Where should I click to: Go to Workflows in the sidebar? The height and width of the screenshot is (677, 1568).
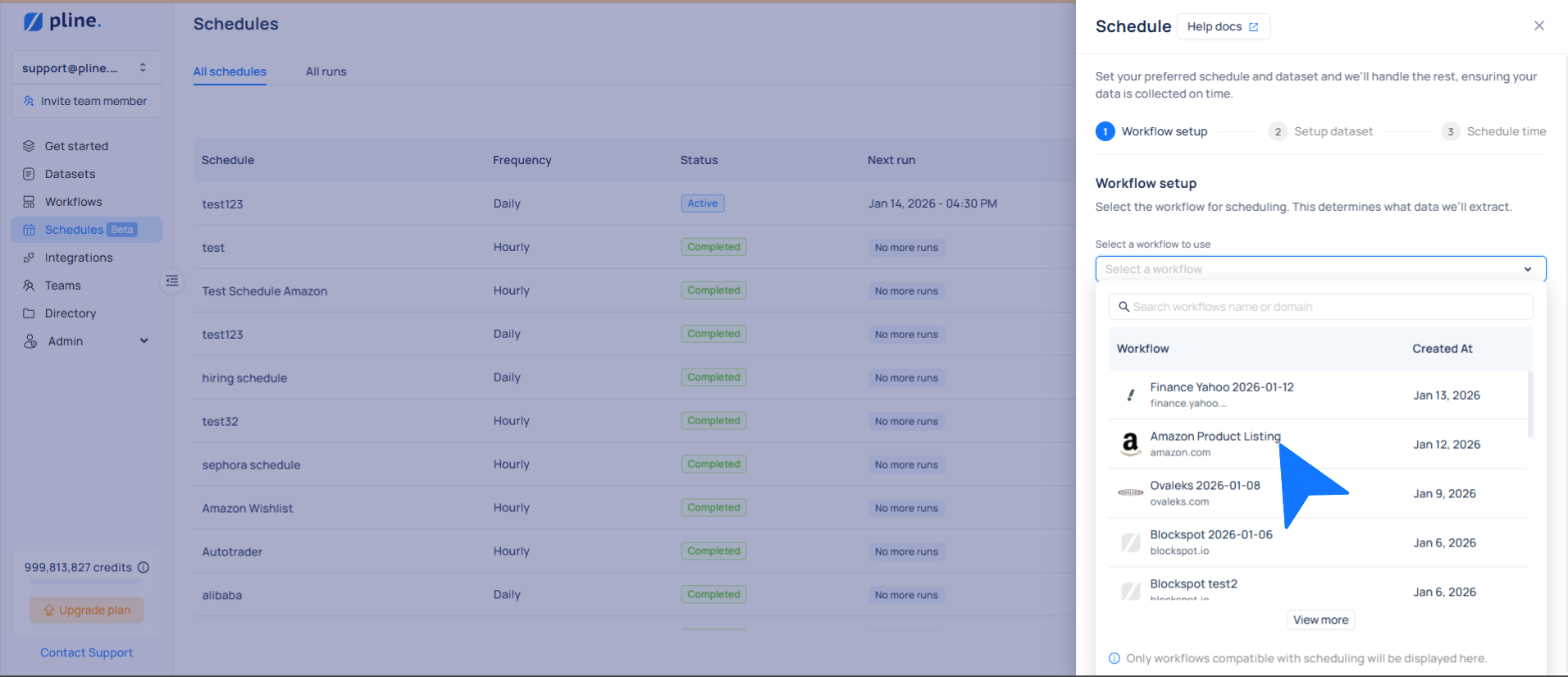(73, 202)
